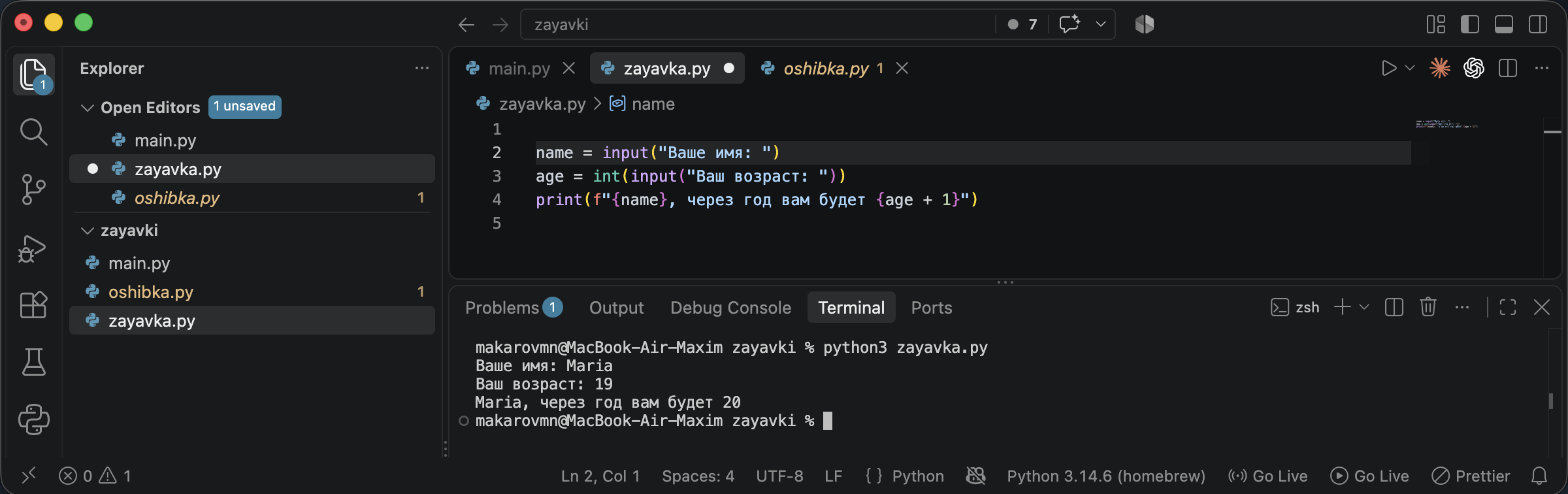
Task: Open the Explorer view in activity bar
Action: 33,74
